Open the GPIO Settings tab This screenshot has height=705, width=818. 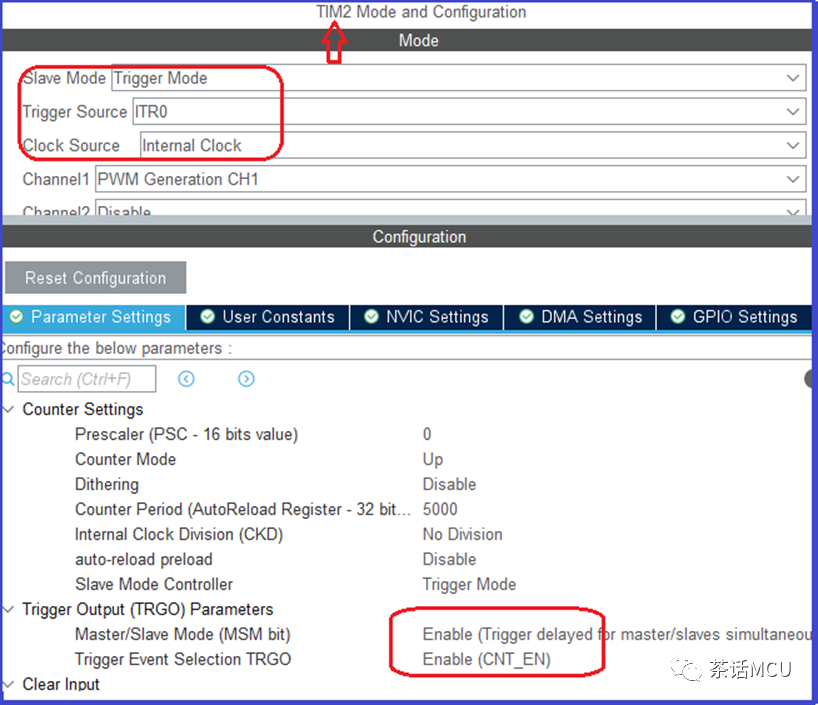point(734,317)
